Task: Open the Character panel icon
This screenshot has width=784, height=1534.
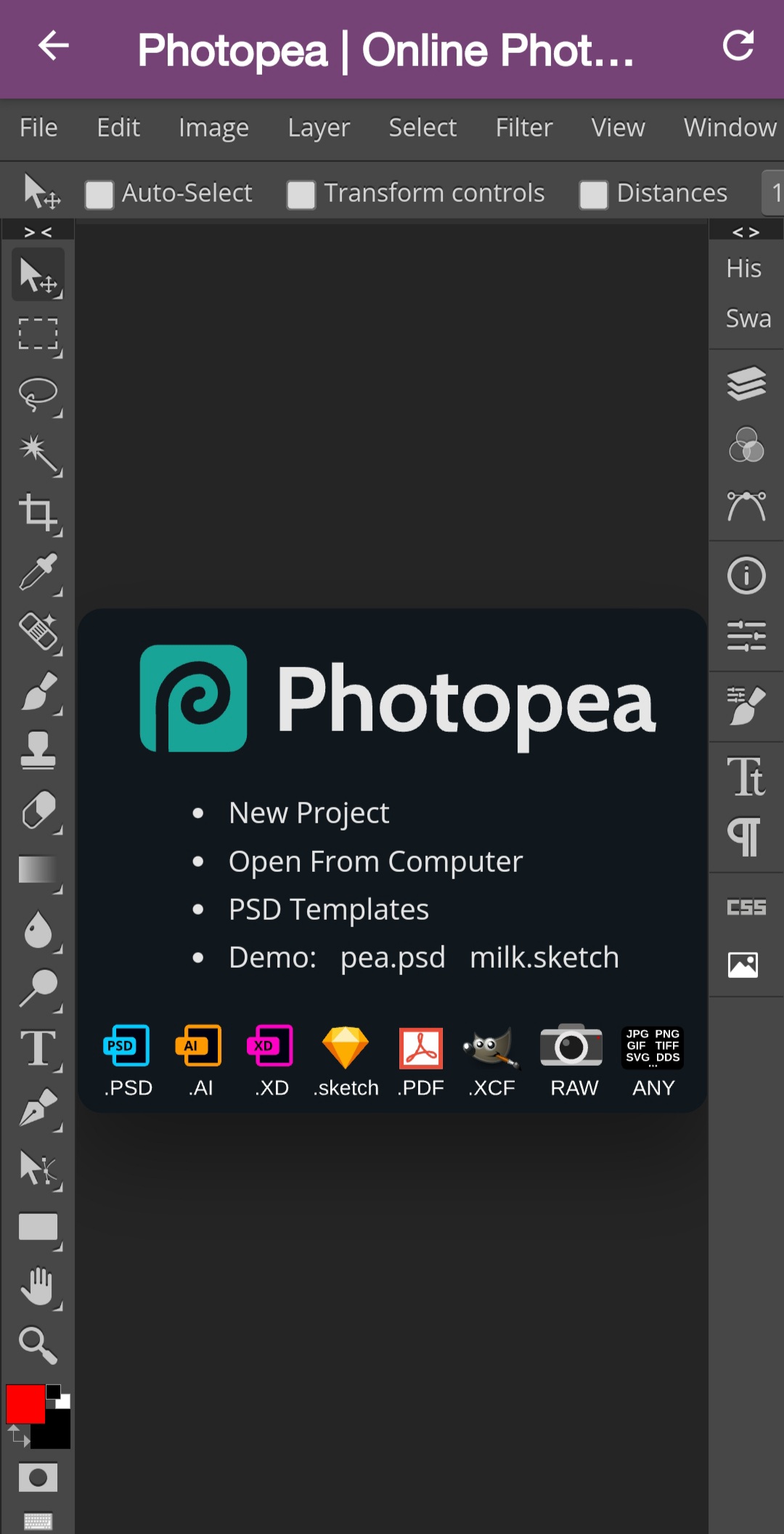Action: pyautogui.click(x=746, y=776)
